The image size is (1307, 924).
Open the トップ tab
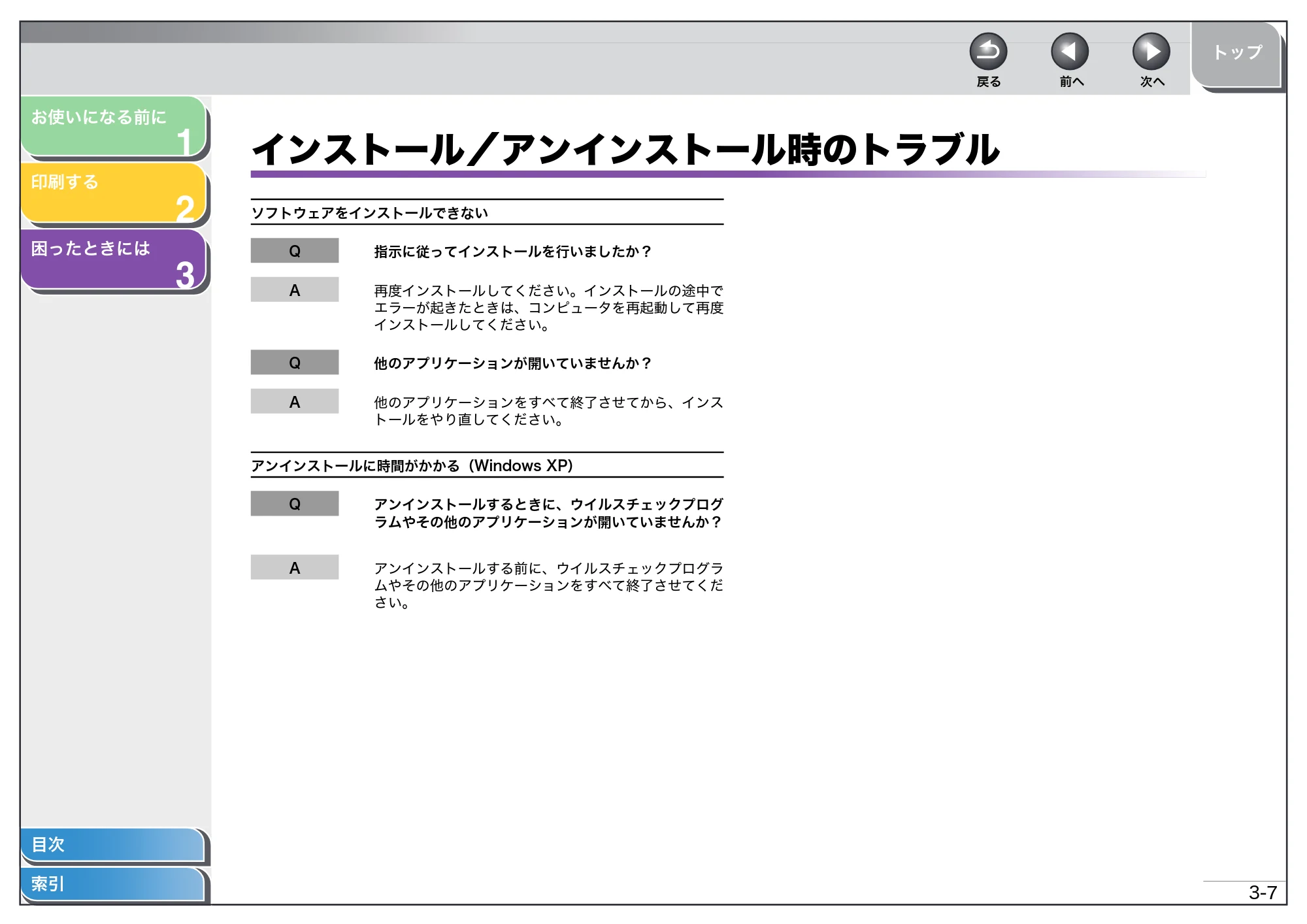(1236, 54)
